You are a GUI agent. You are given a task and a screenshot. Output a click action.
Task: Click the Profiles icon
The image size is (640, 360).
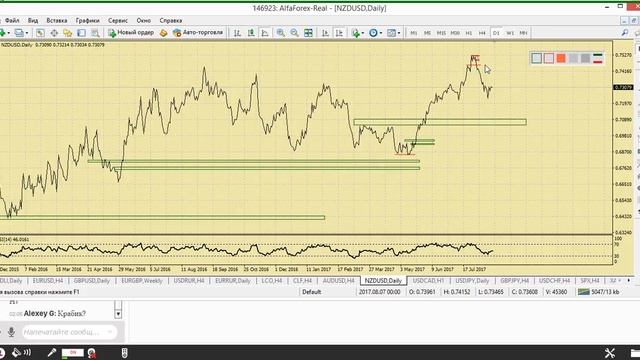tap(19, 33)
